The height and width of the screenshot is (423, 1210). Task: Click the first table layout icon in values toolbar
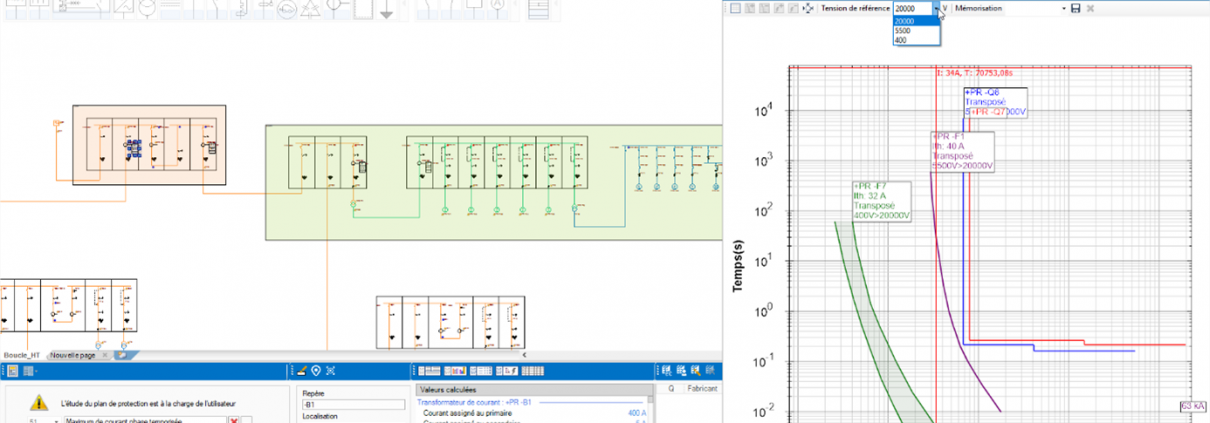point(428,371)
